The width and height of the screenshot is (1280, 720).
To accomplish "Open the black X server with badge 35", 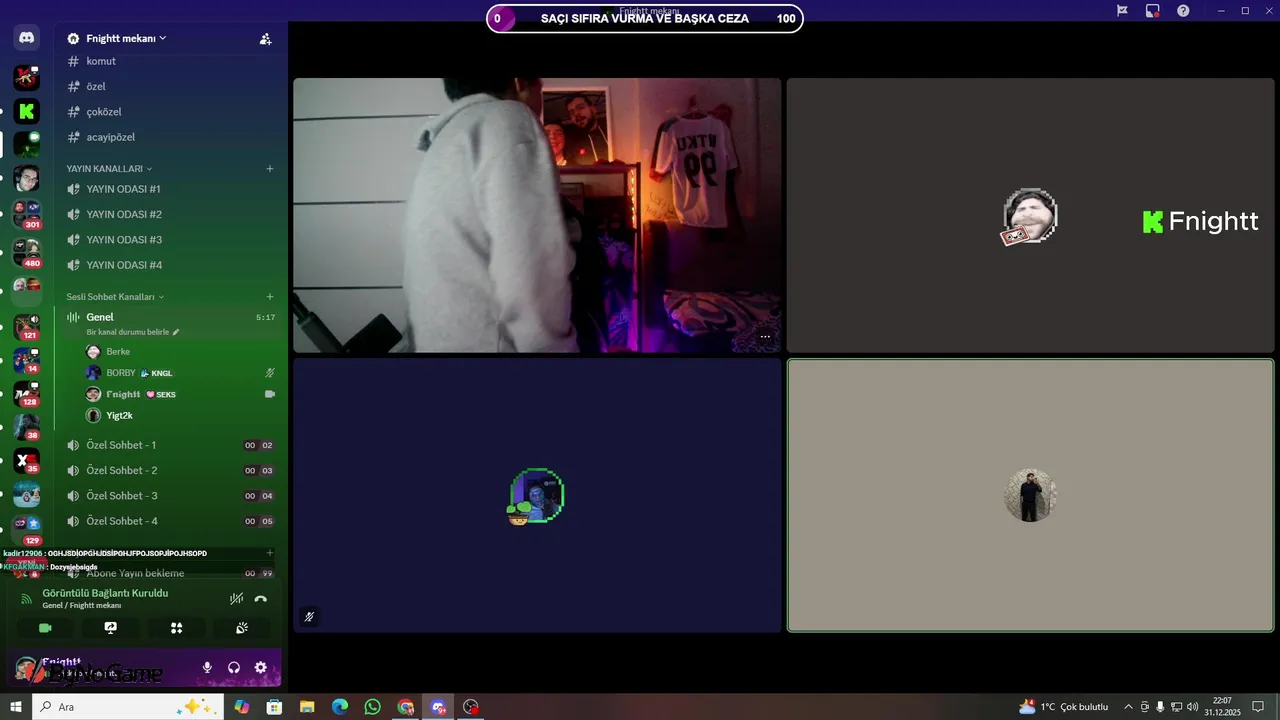I will (x=27, y=461).
